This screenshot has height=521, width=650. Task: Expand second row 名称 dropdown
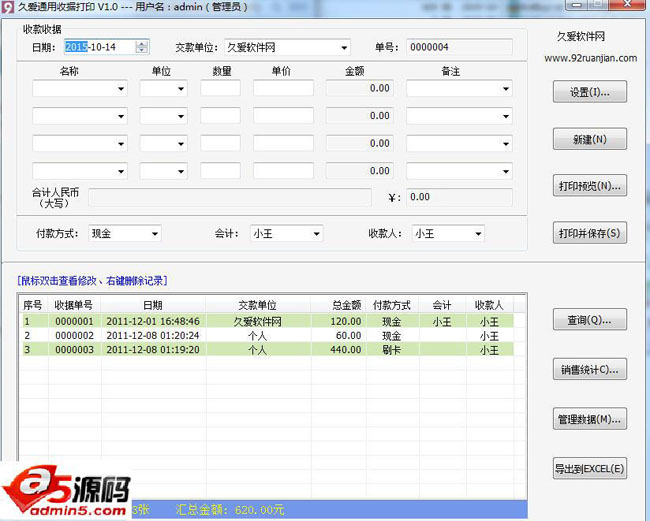coord(121,116)
